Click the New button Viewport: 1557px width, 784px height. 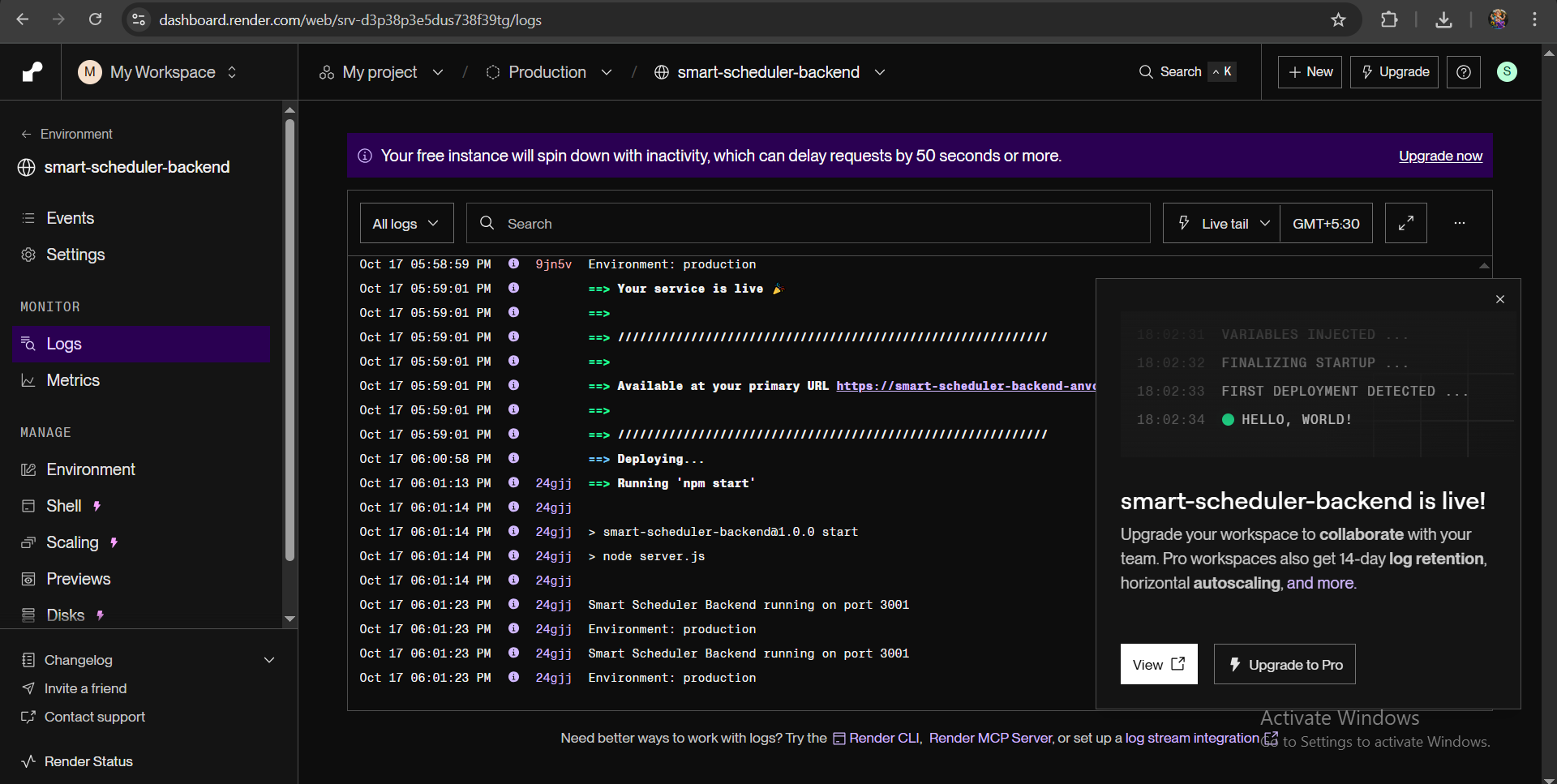[x=1310, y=72]
